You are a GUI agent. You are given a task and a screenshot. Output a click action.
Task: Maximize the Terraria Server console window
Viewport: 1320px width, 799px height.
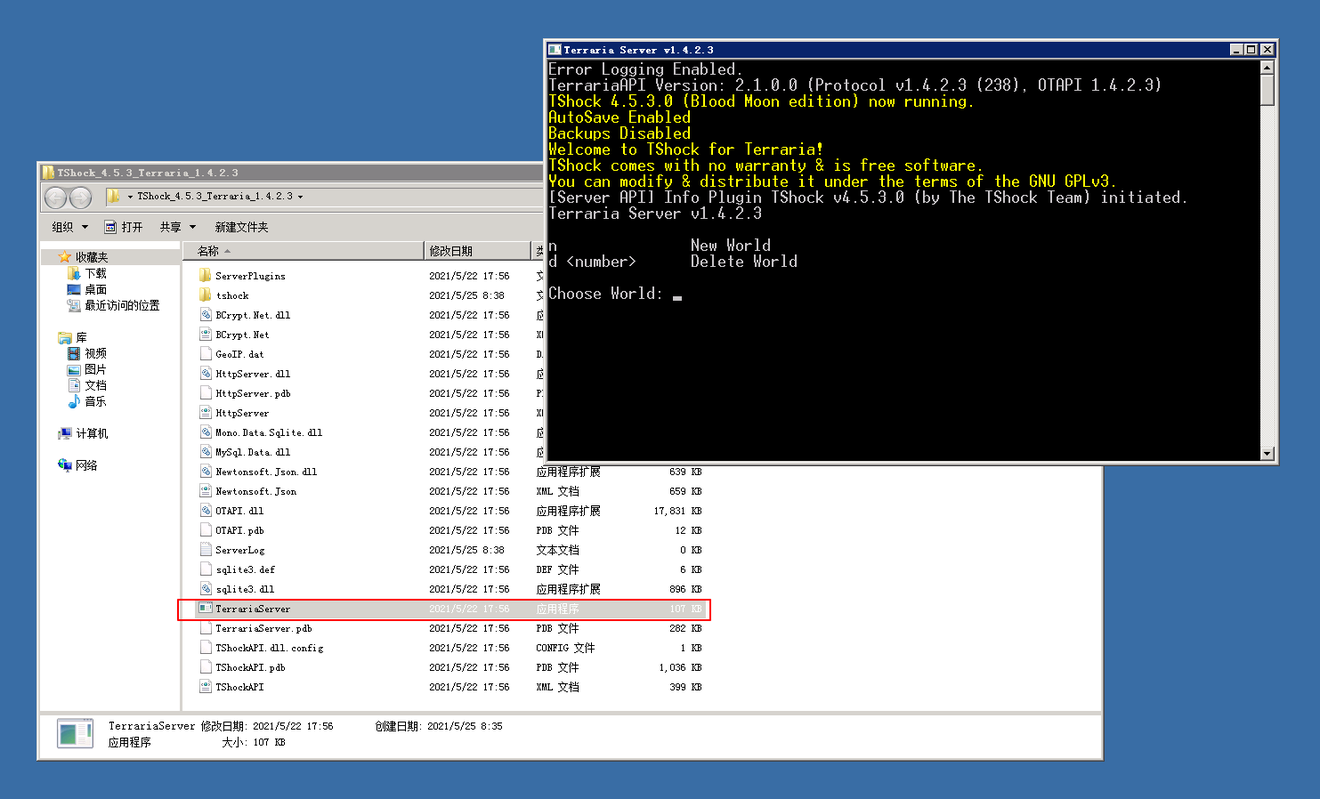[1251, 49]
